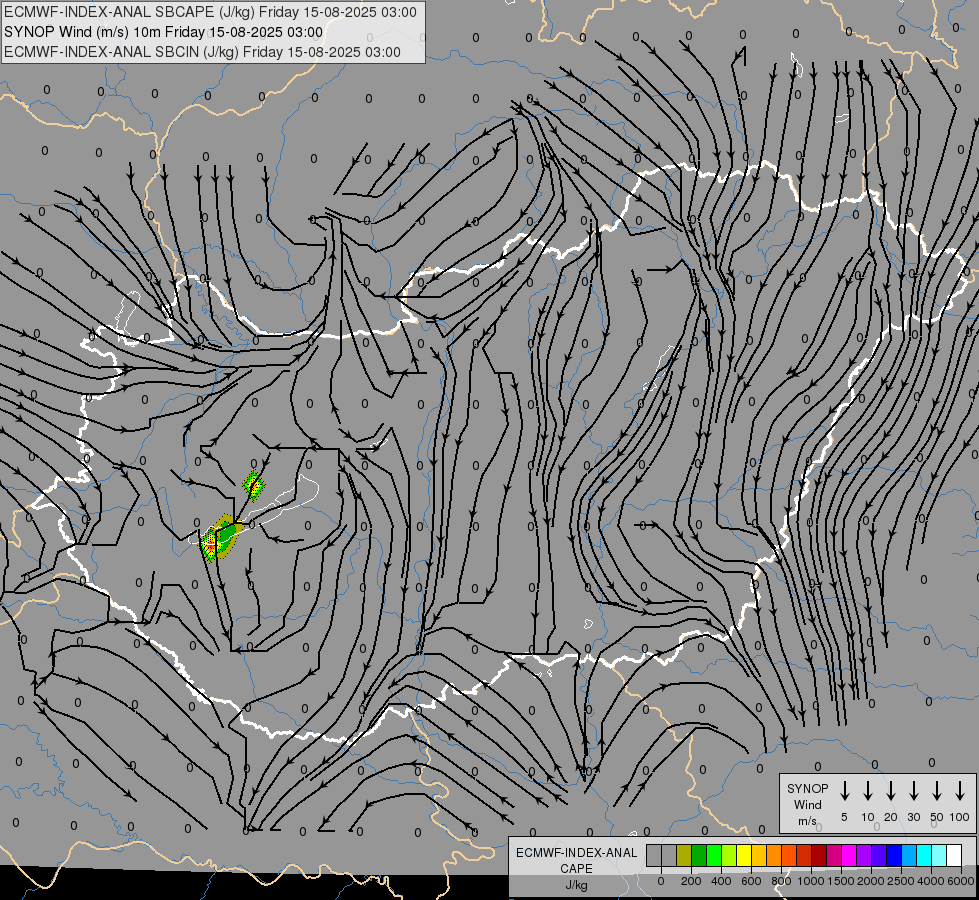Select the dark red swatch right of 1000
This screenshot has height=900, width=979.
(x=819, y=856)
